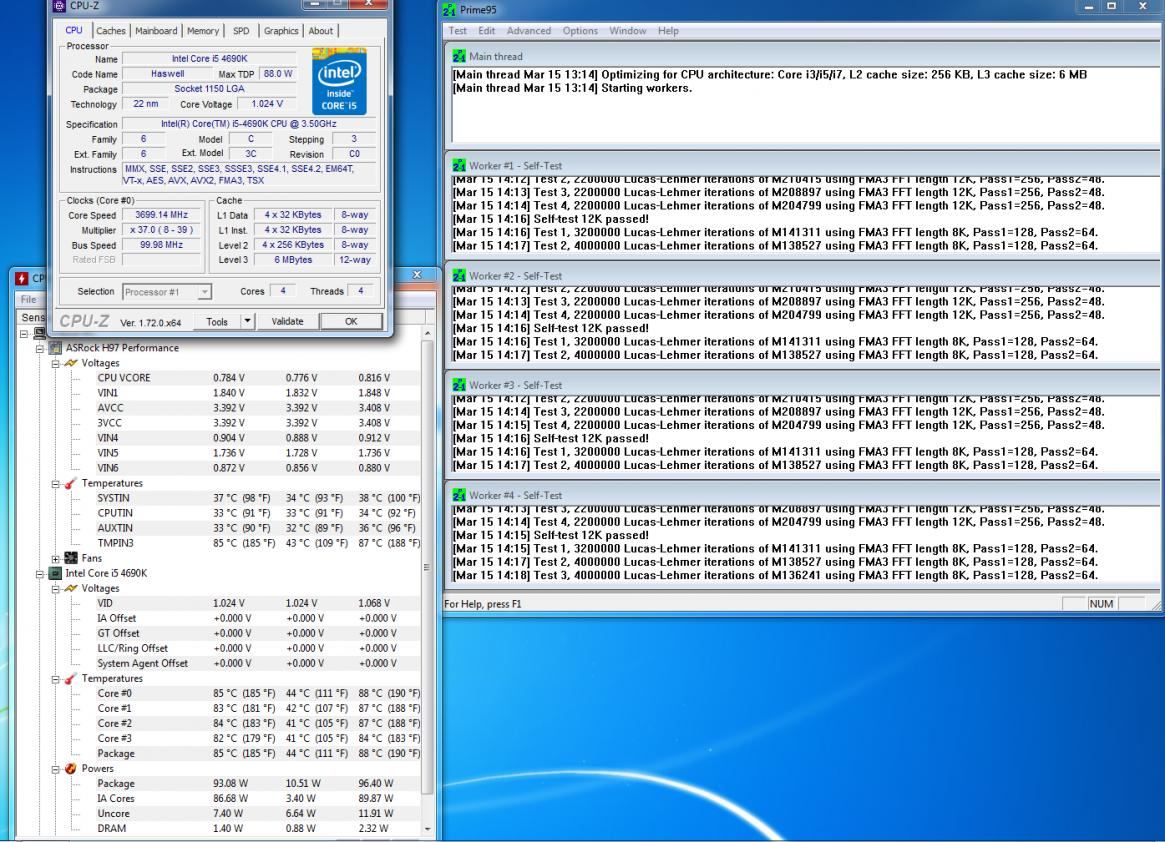
Task: Open the Tools dropdown arrow in CPU-Z
Action: coord(247,322)
